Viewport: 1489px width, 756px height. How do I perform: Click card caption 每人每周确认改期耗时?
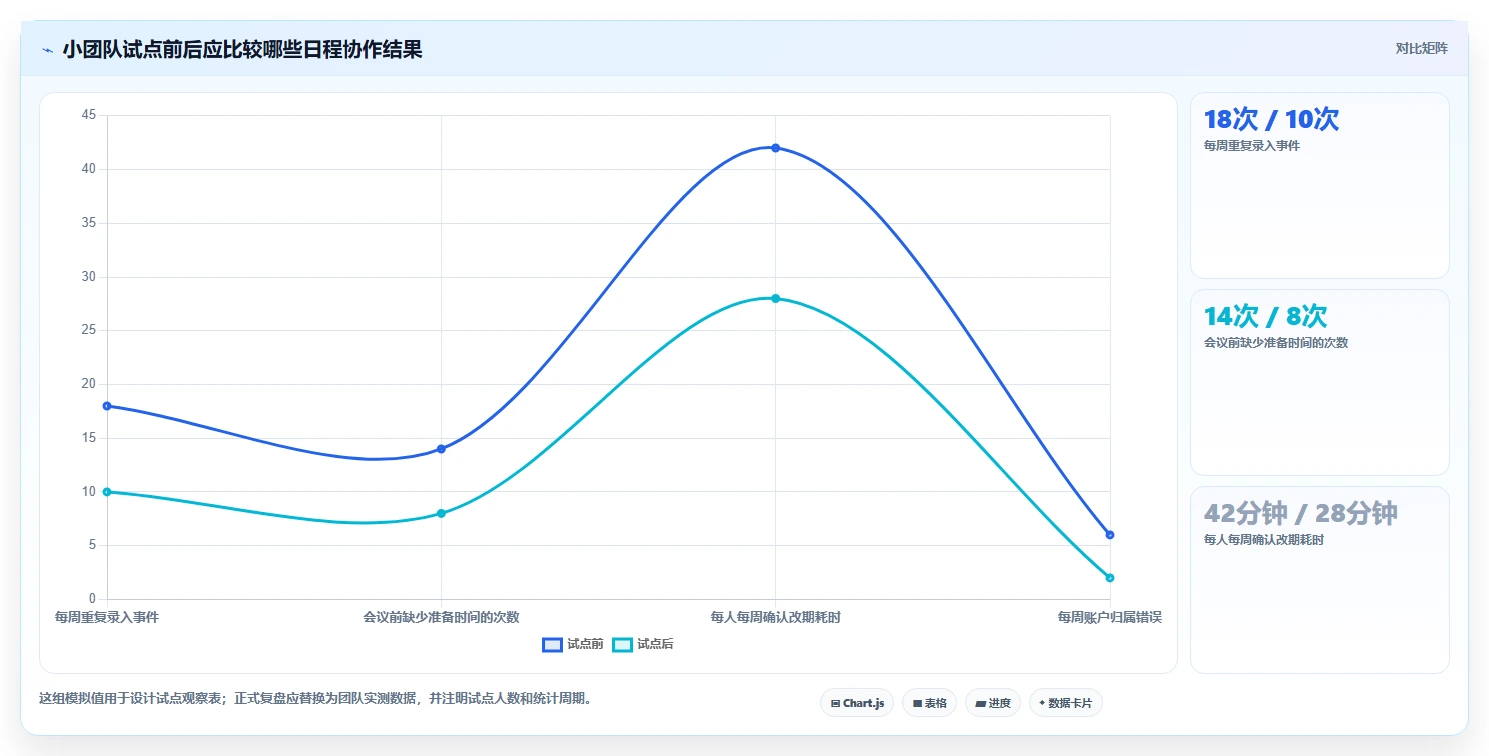pos(1264,540)
